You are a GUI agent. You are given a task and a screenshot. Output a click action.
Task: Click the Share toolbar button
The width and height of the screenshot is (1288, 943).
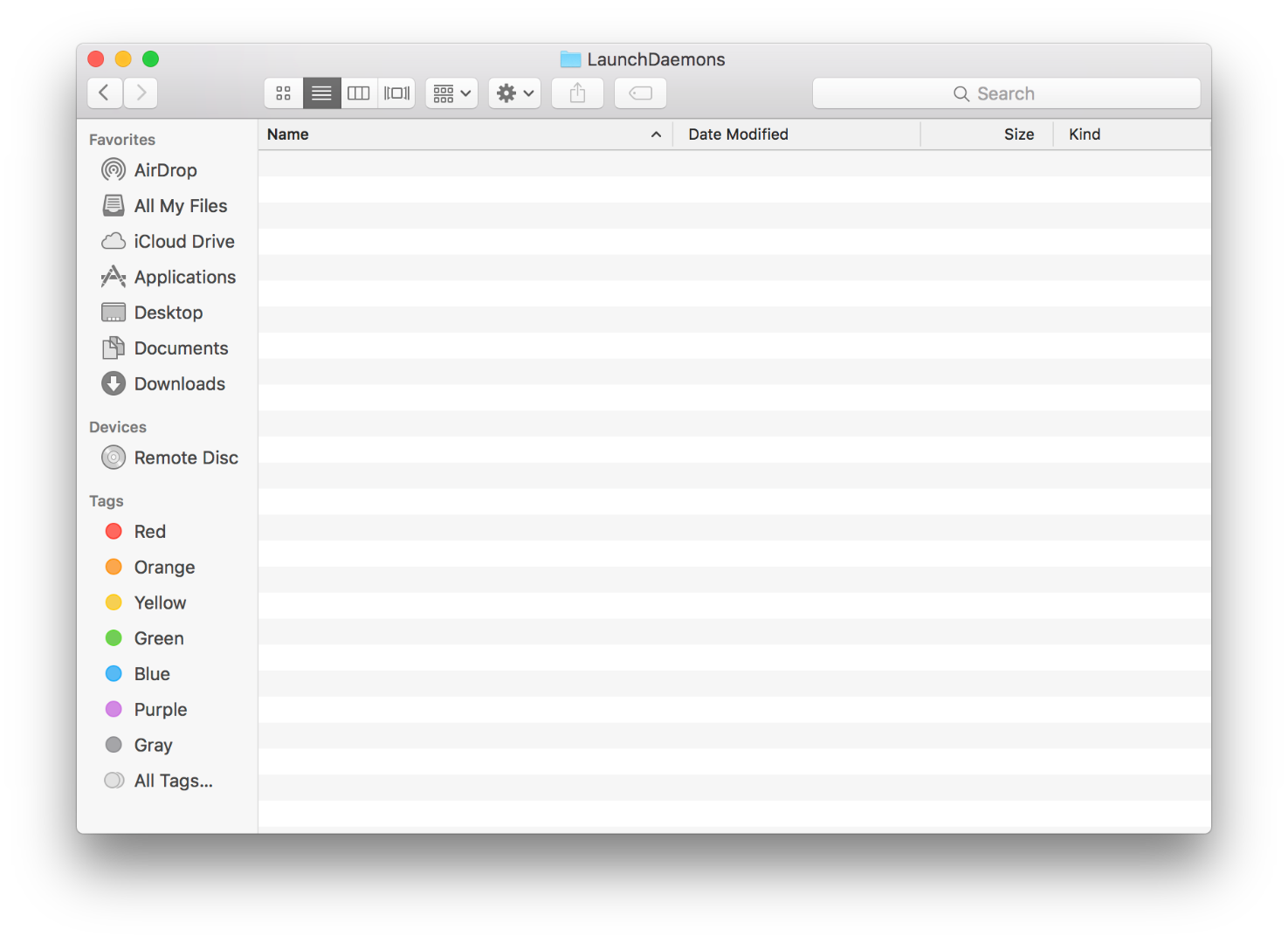577,93
